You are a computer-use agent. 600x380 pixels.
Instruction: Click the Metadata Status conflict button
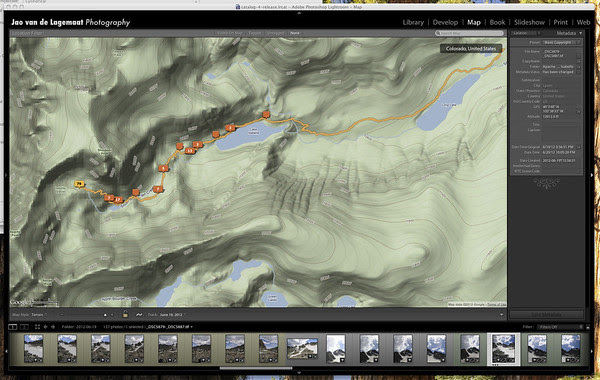click(579, 72)
